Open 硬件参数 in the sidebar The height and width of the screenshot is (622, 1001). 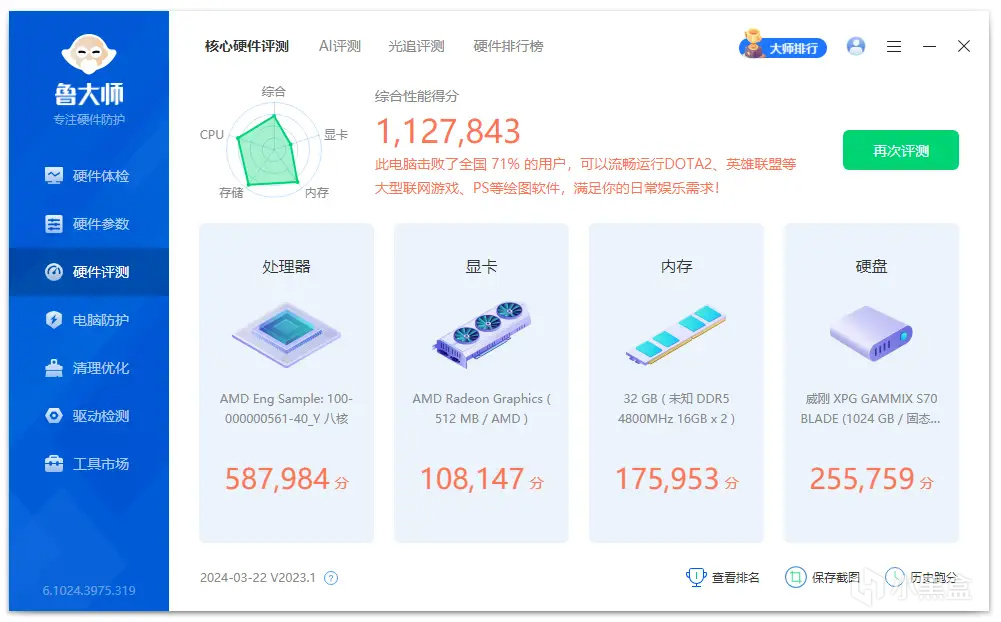89,224
